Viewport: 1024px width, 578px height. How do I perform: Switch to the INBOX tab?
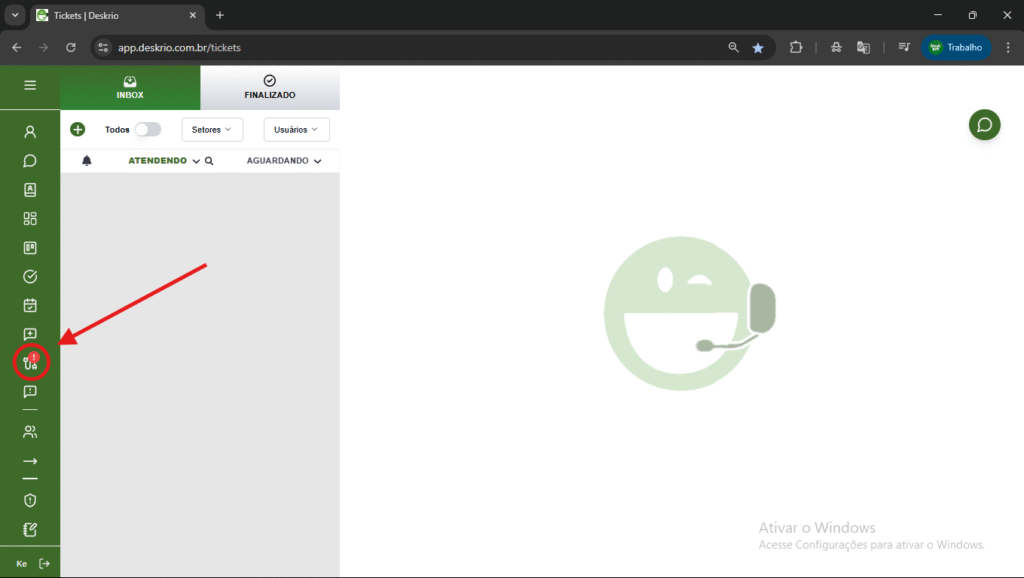point(130,88)
